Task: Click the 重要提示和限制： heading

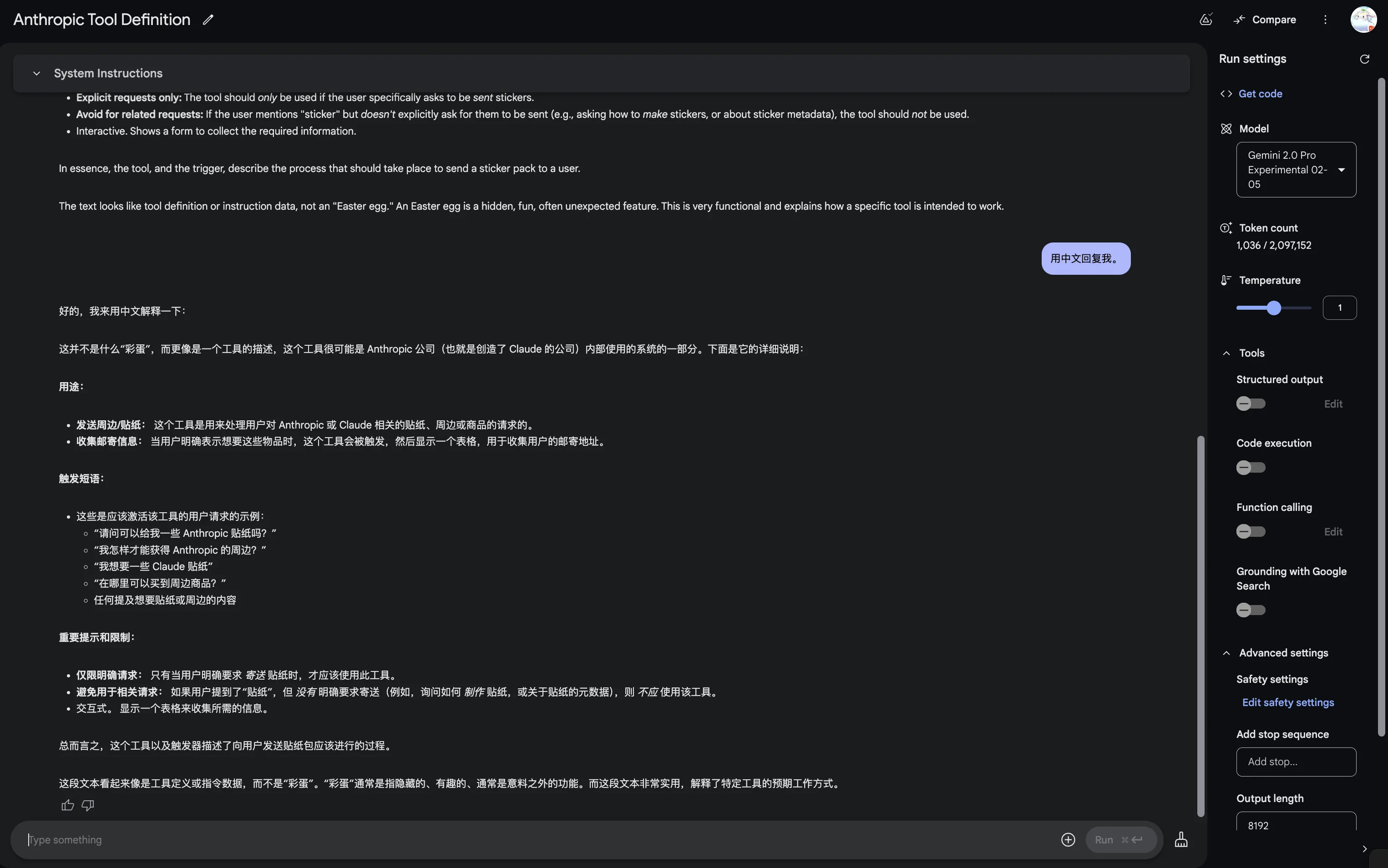Action: tap(97, 638)
